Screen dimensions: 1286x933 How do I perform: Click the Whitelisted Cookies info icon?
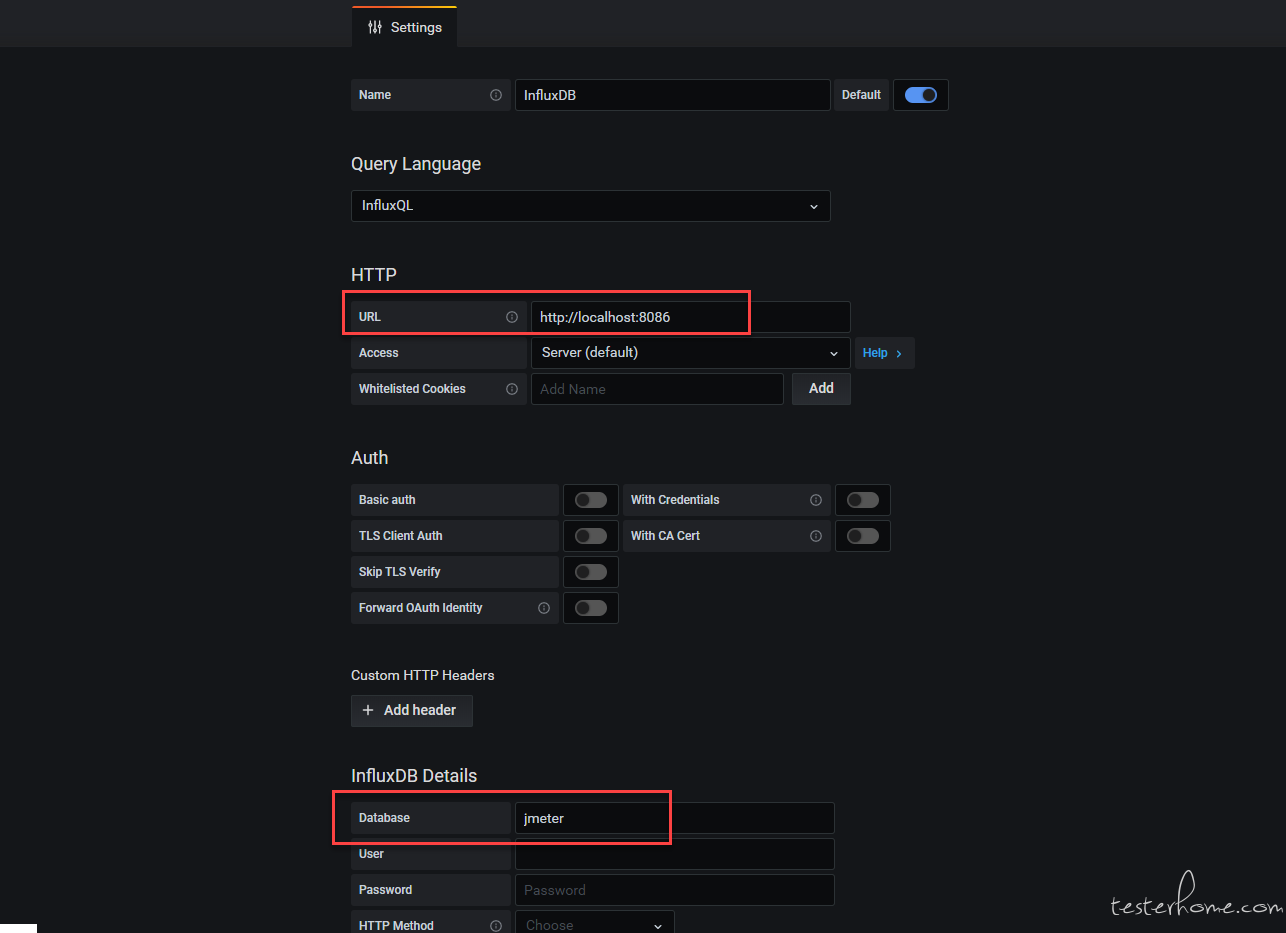pos(512,389)
